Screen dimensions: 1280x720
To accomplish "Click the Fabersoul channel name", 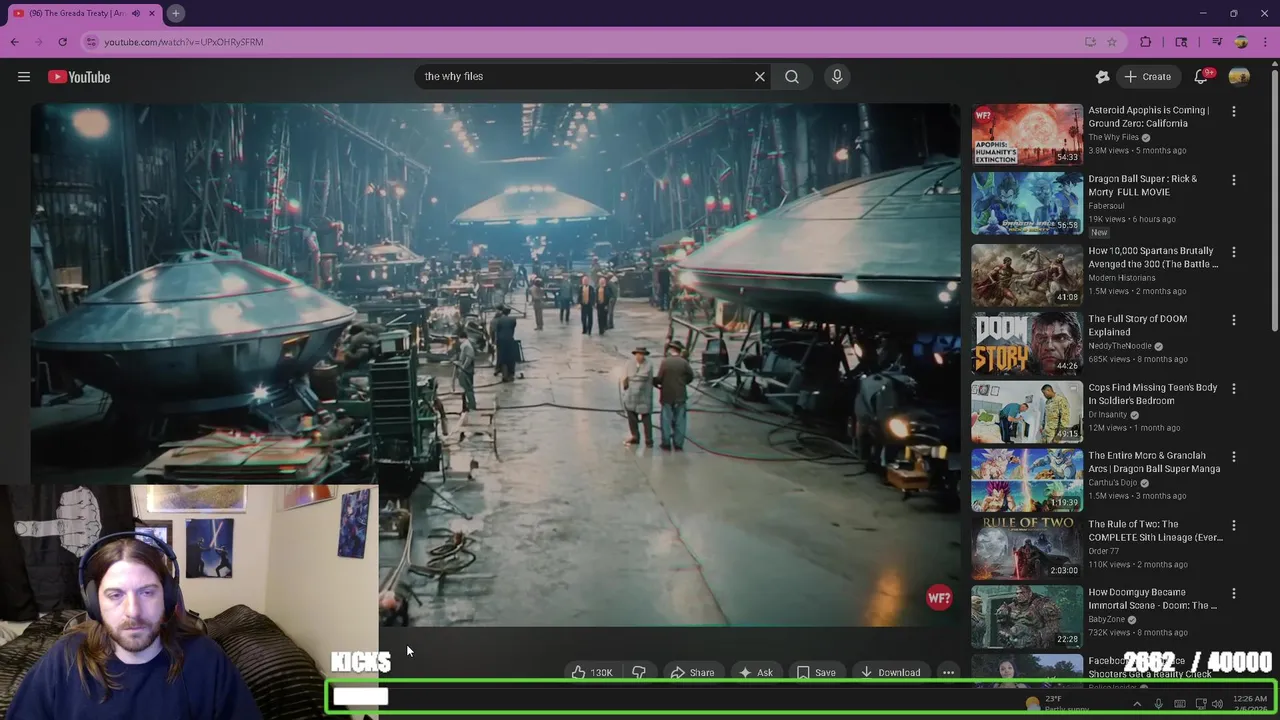I will click(x=1106, y=206).
